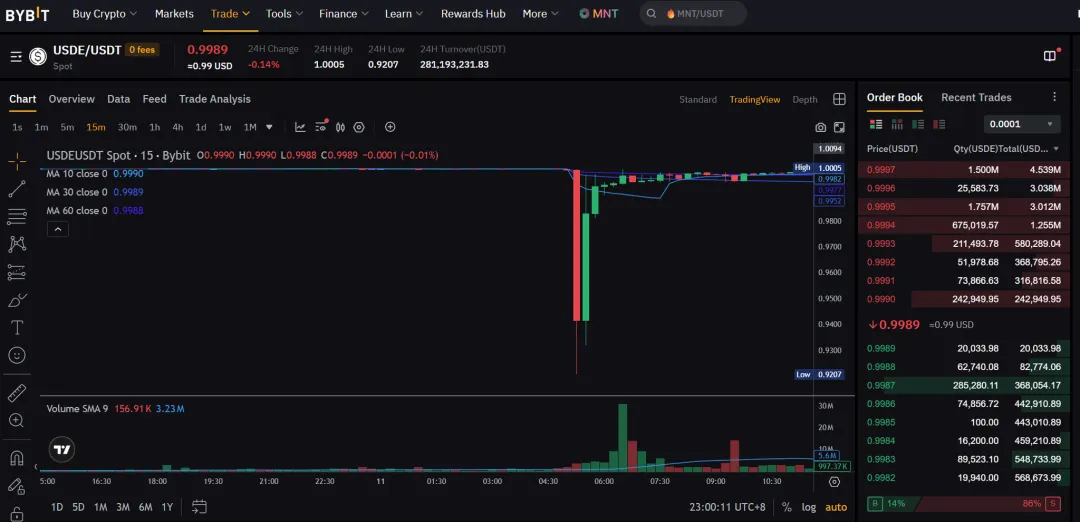Screen dimensions: 1080x522
Task: Click the buy/sell ratio bar
Action: click(x=964, y=503)
